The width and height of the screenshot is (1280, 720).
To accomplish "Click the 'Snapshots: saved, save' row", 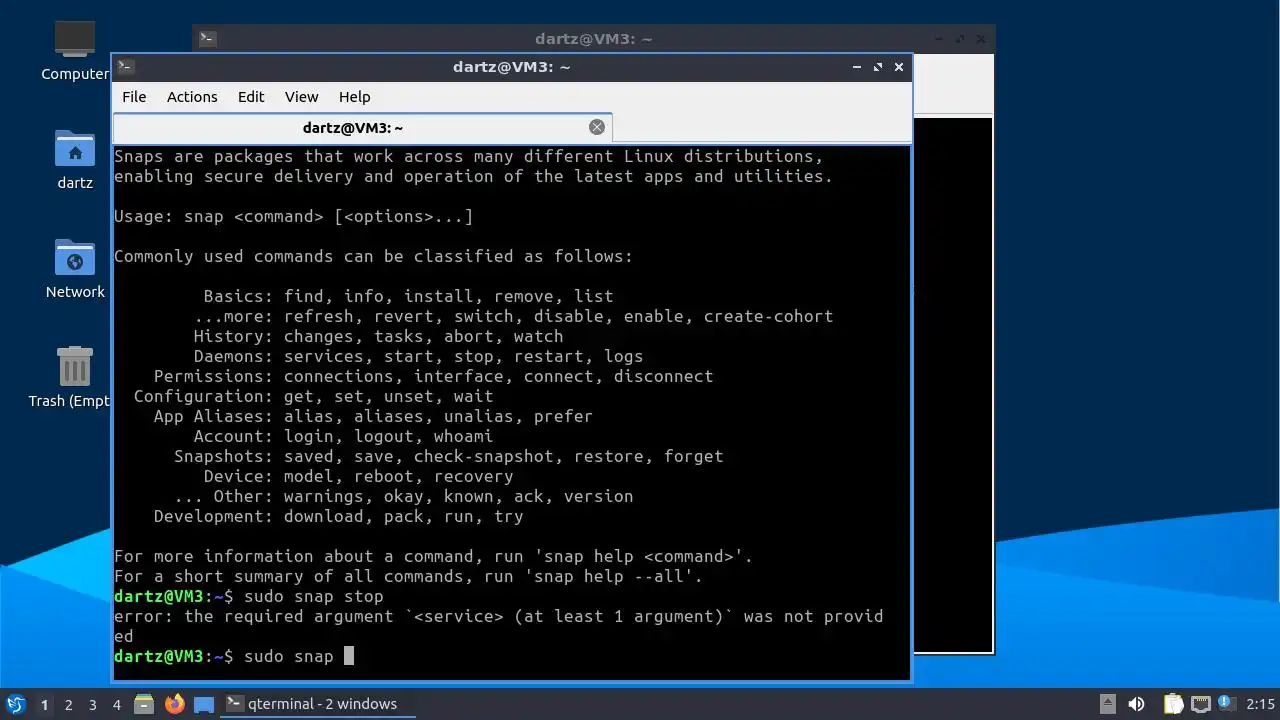I will coord(448,456).
